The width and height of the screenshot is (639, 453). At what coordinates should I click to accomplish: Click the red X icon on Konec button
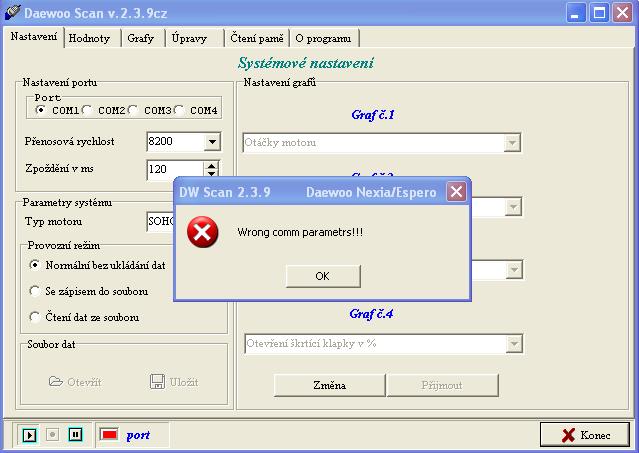click(568, 435)
